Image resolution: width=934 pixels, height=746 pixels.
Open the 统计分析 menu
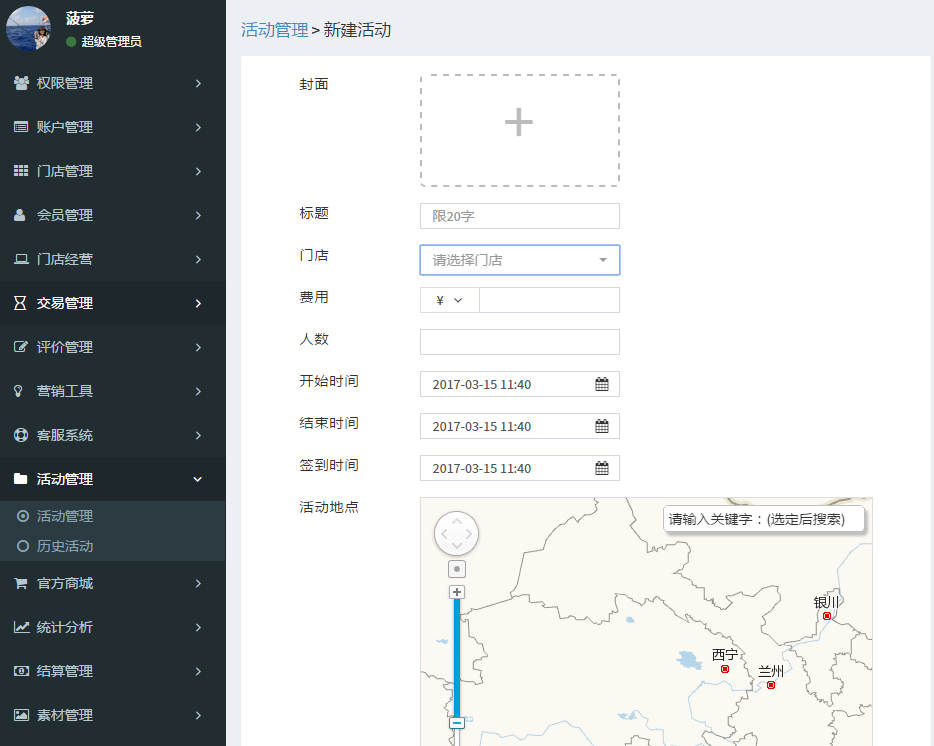point(113,627)
